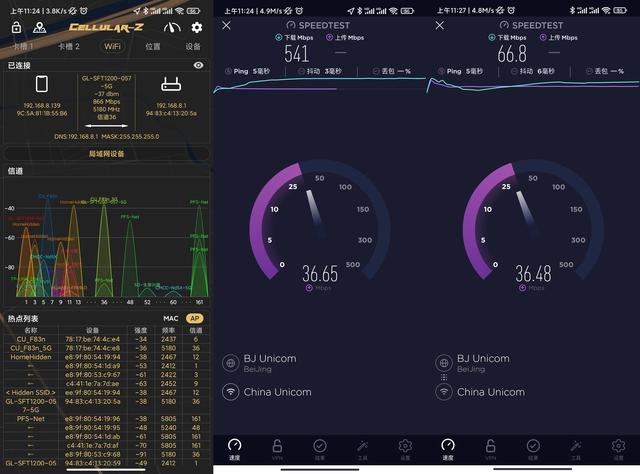
Task: Select the CU_F83n_5G hotspot row
Action: (106, 348)
